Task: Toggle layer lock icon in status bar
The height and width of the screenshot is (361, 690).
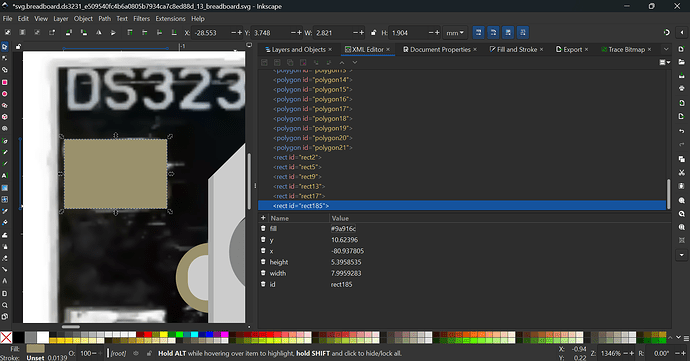Action: [149, 353]
